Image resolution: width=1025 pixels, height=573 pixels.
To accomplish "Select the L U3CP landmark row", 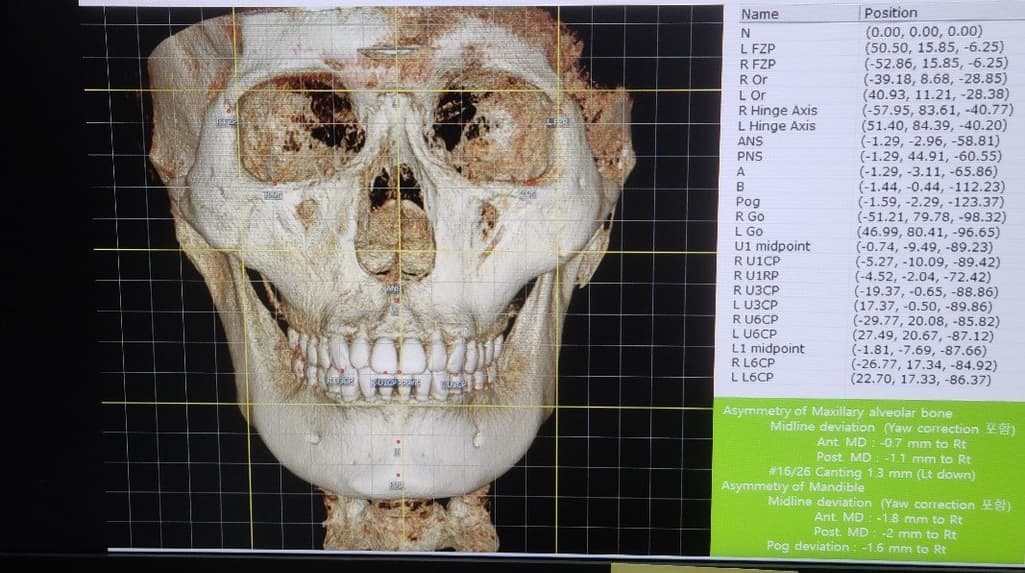I will 761,305.
